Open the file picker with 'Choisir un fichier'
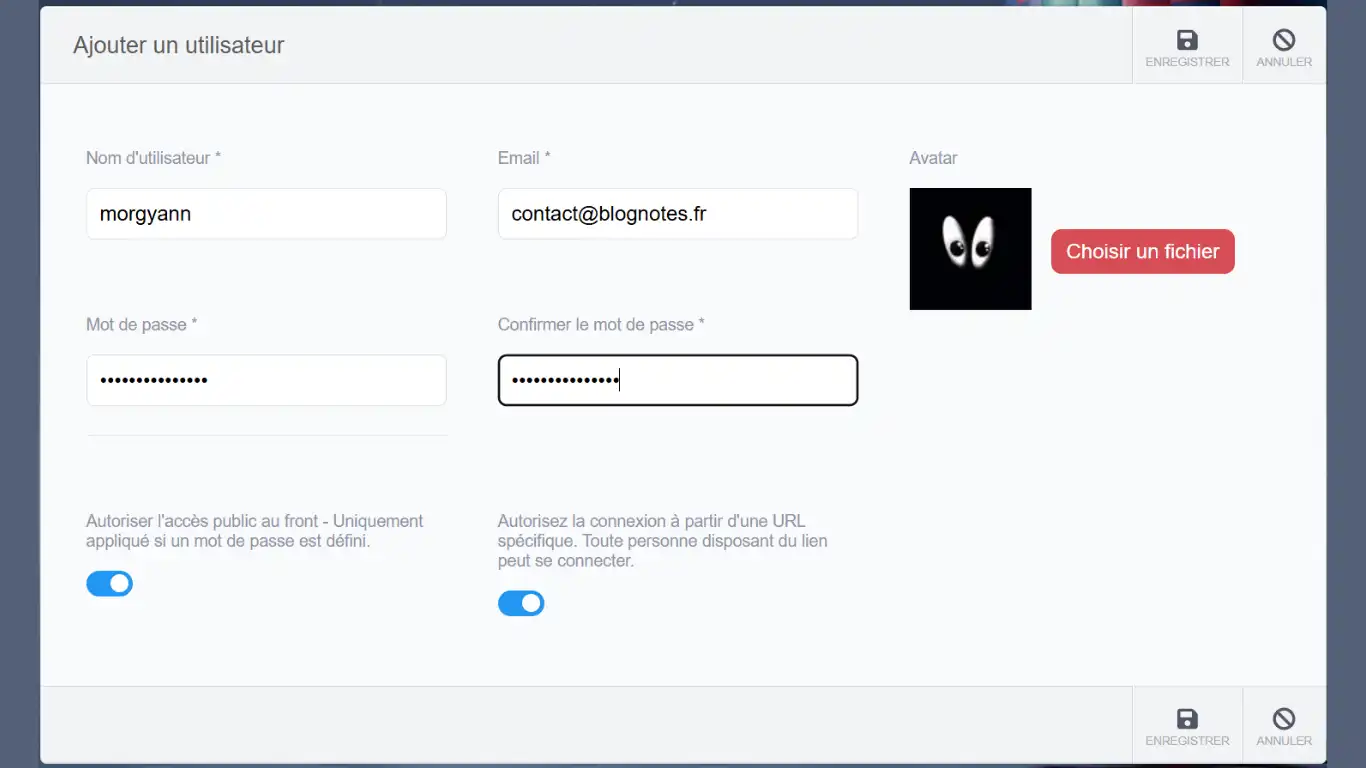 pos(1142,251)
